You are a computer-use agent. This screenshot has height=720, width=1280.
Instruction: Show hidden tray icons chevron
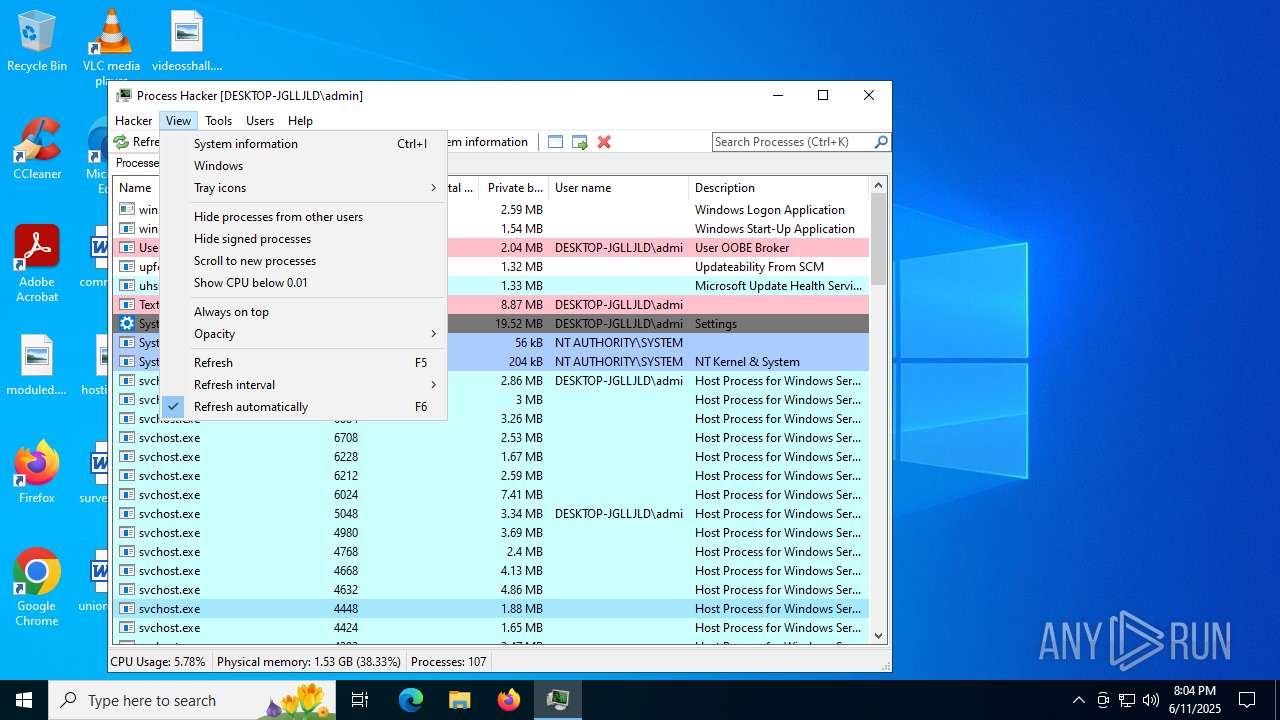pyautogui.click(x=1078, y=700)
